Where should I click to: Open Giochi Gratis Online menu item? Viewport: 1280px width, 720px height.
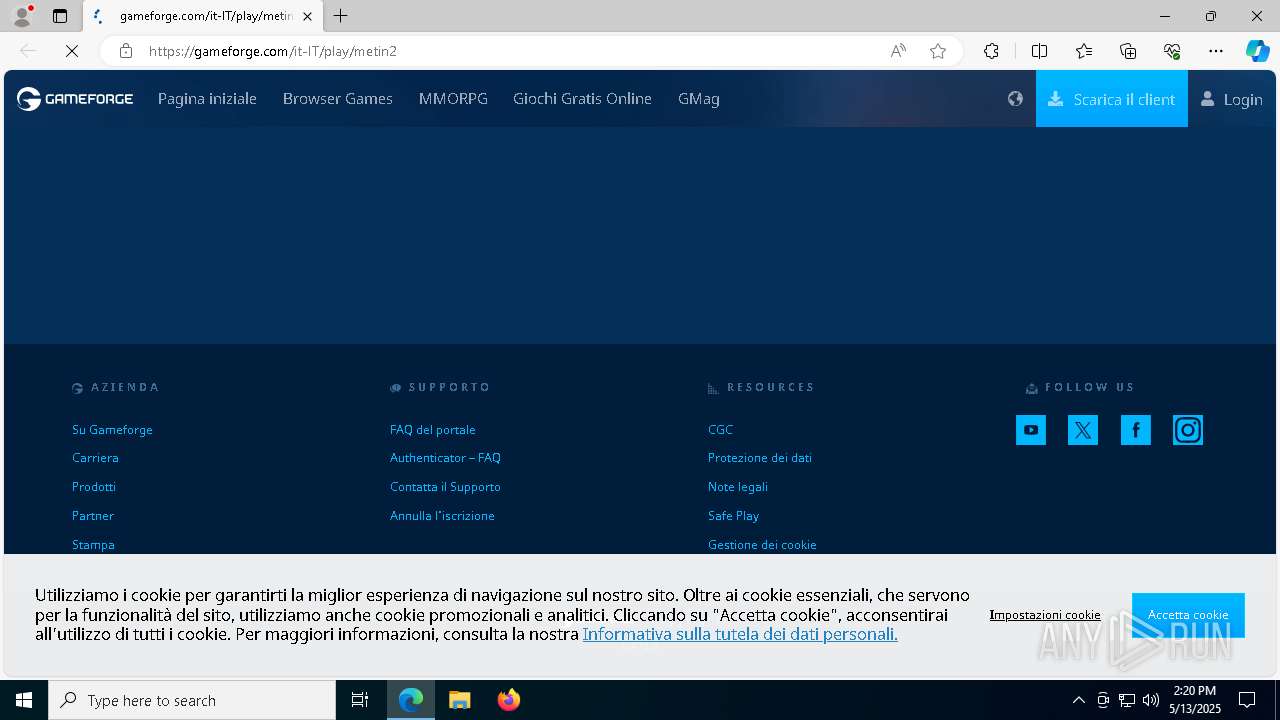[x=582, y=98]
